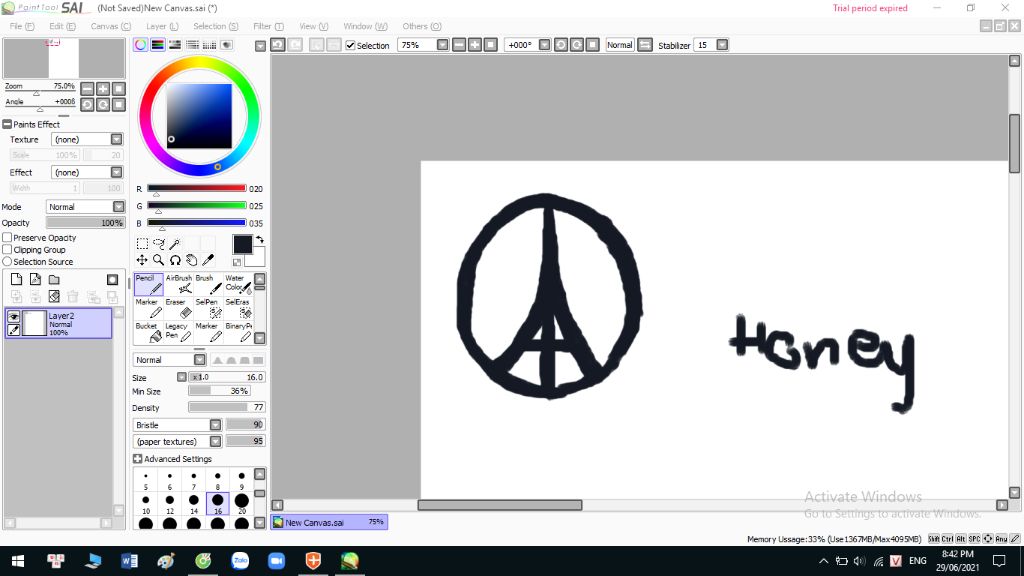The height and width of the screenshot is (576, 1024).
Task: Select the lasso selection tool
Action: 159,244
